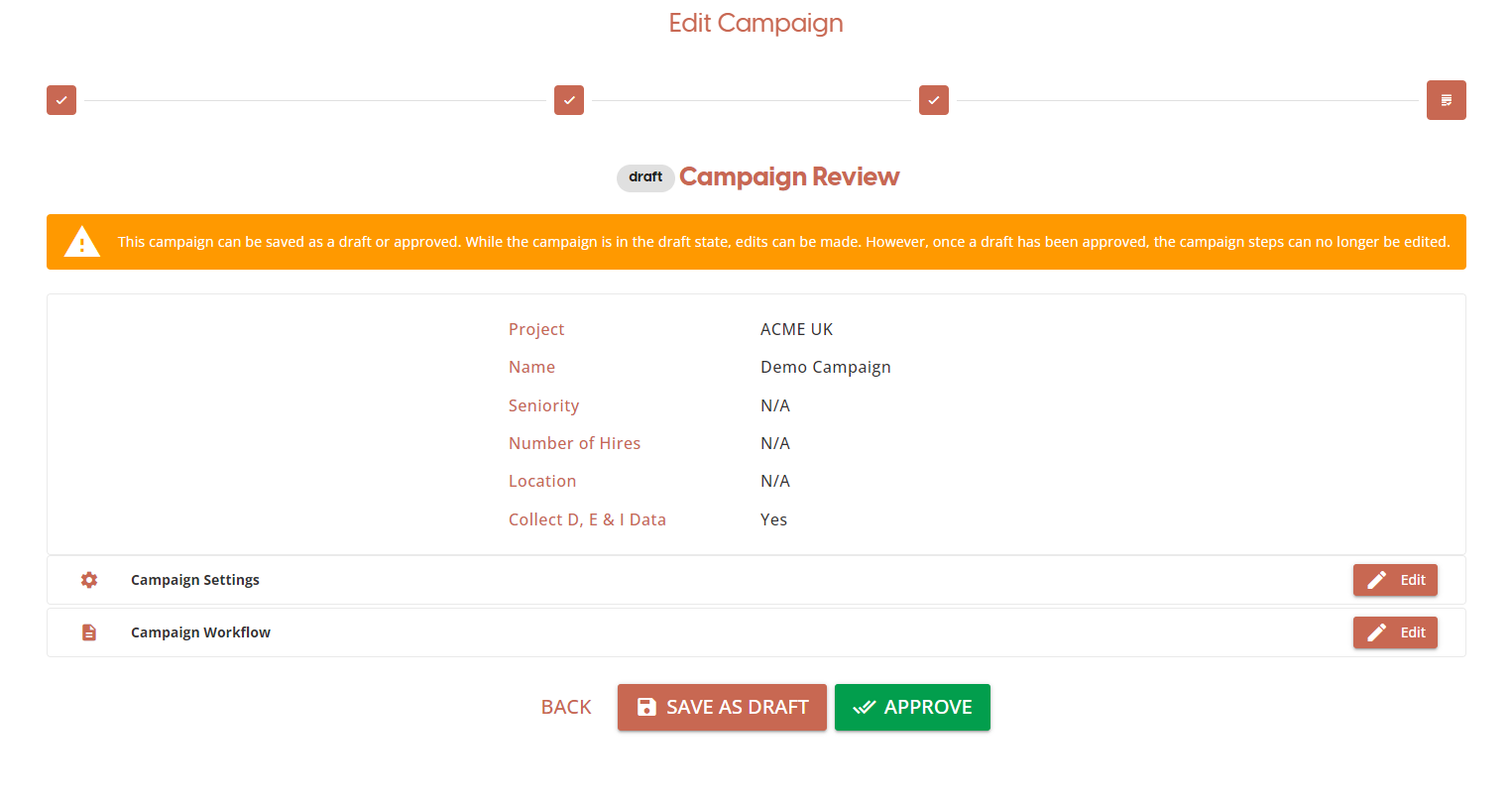1512x800 pixels.
Task: Click the Campaign Review heading
Action: (789, 176)
